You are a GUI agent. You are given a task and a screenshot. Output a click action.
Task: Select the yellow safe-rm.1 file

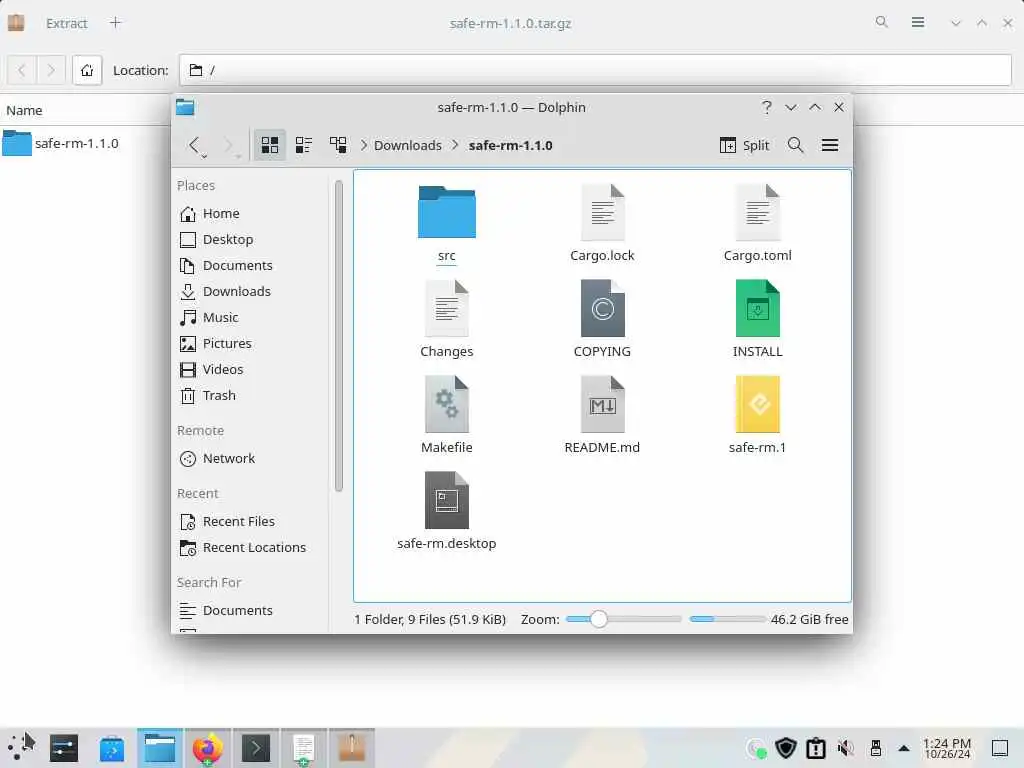click(x=758, y=404)
